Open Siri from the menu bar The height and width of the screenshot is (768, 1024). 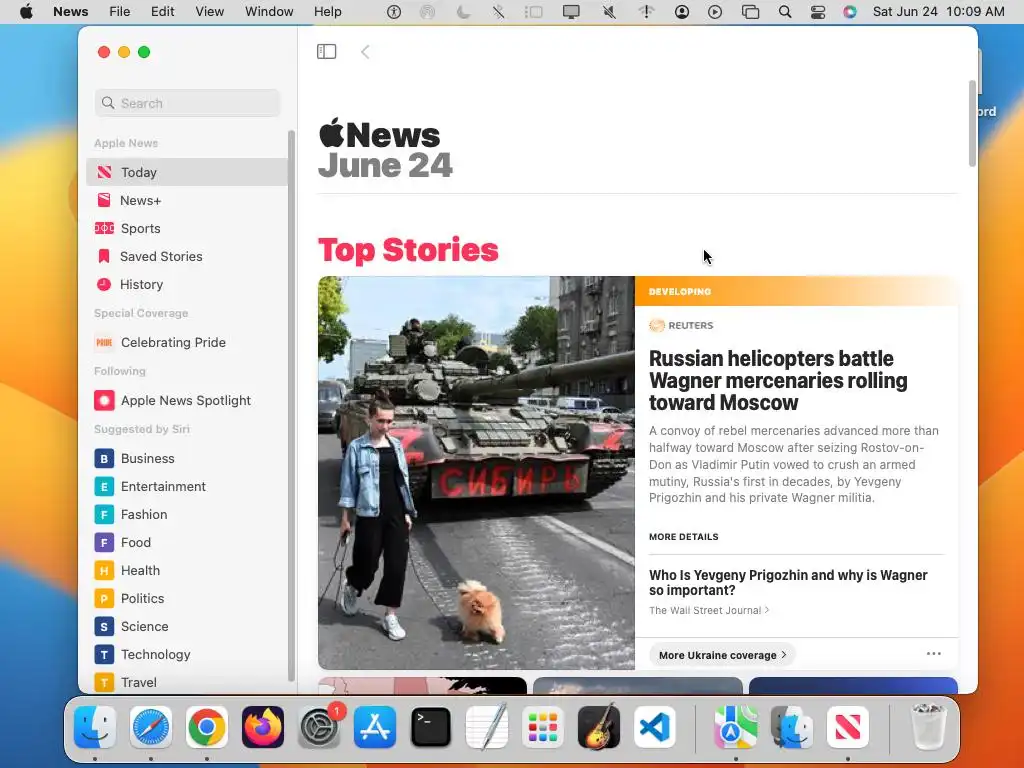(850, 12)
